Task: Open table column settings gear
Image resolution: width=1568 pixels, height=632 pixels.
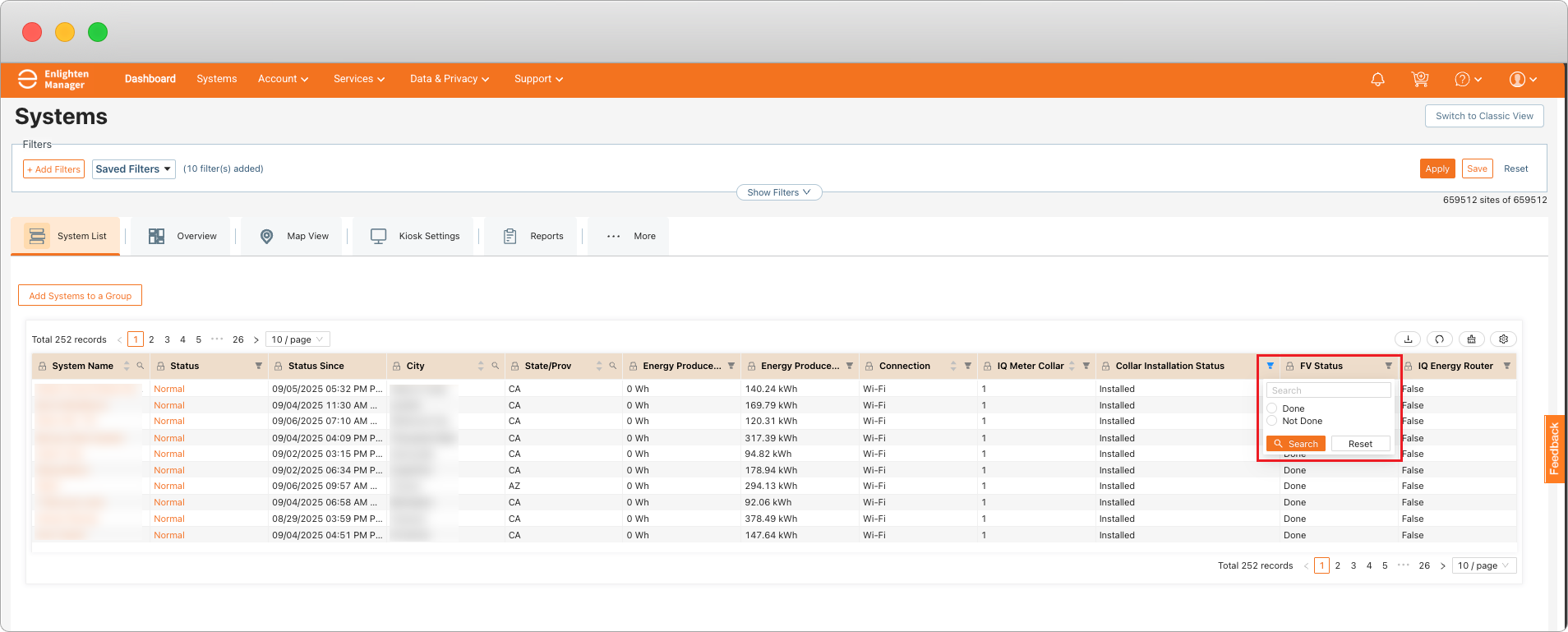Action: 1504,339
